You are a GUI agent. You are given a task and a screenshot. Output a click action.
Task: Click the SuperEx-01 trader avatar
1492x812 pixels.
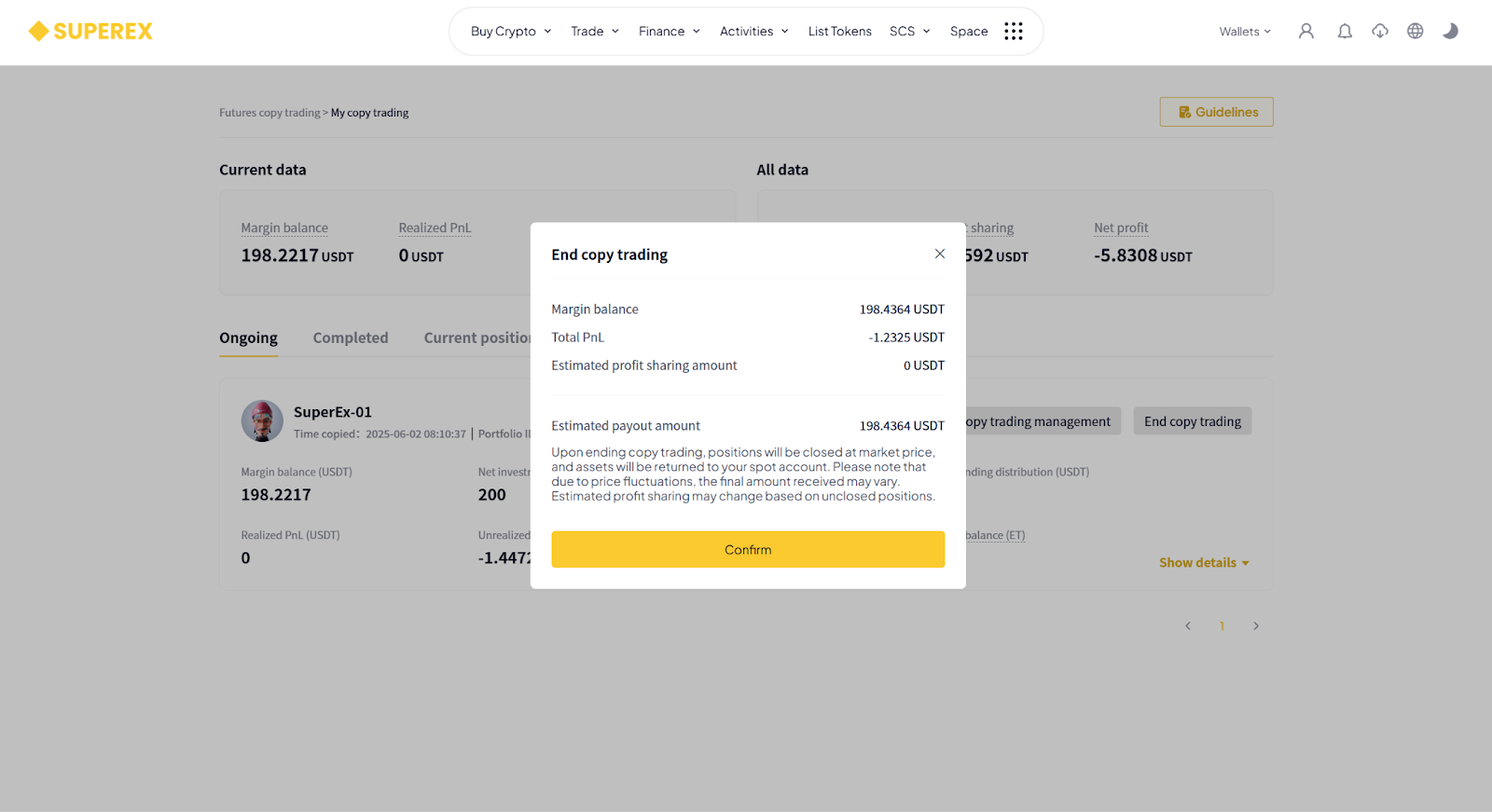262,421
